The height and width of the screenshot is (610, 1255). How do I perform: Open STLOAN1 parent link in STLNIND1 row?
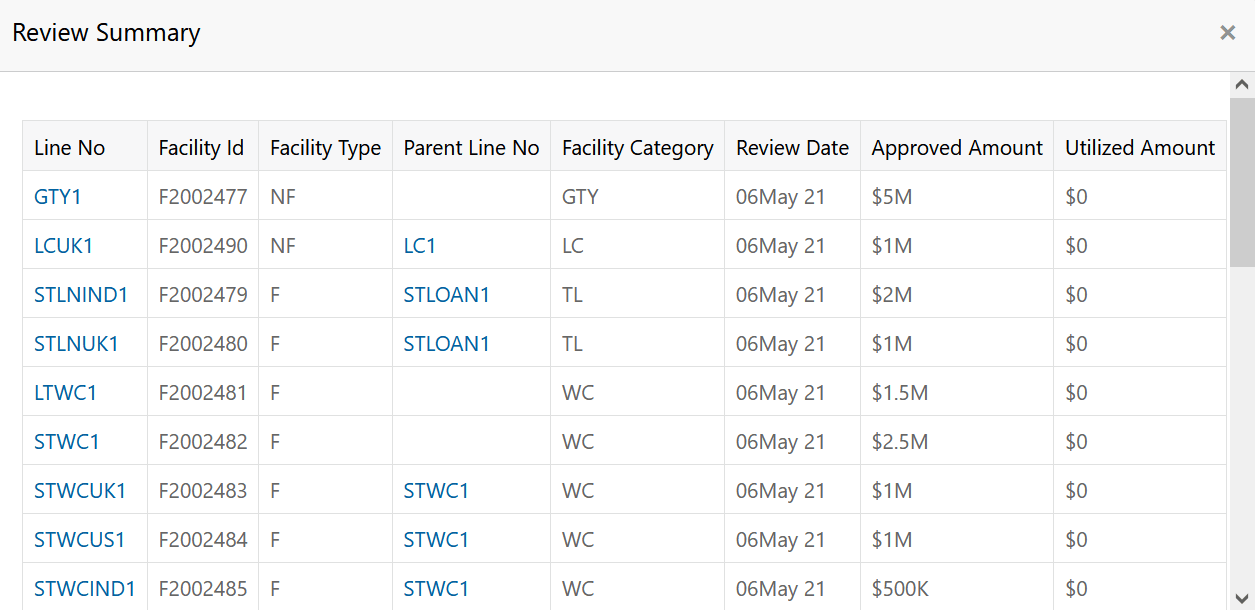click(447, 295)
